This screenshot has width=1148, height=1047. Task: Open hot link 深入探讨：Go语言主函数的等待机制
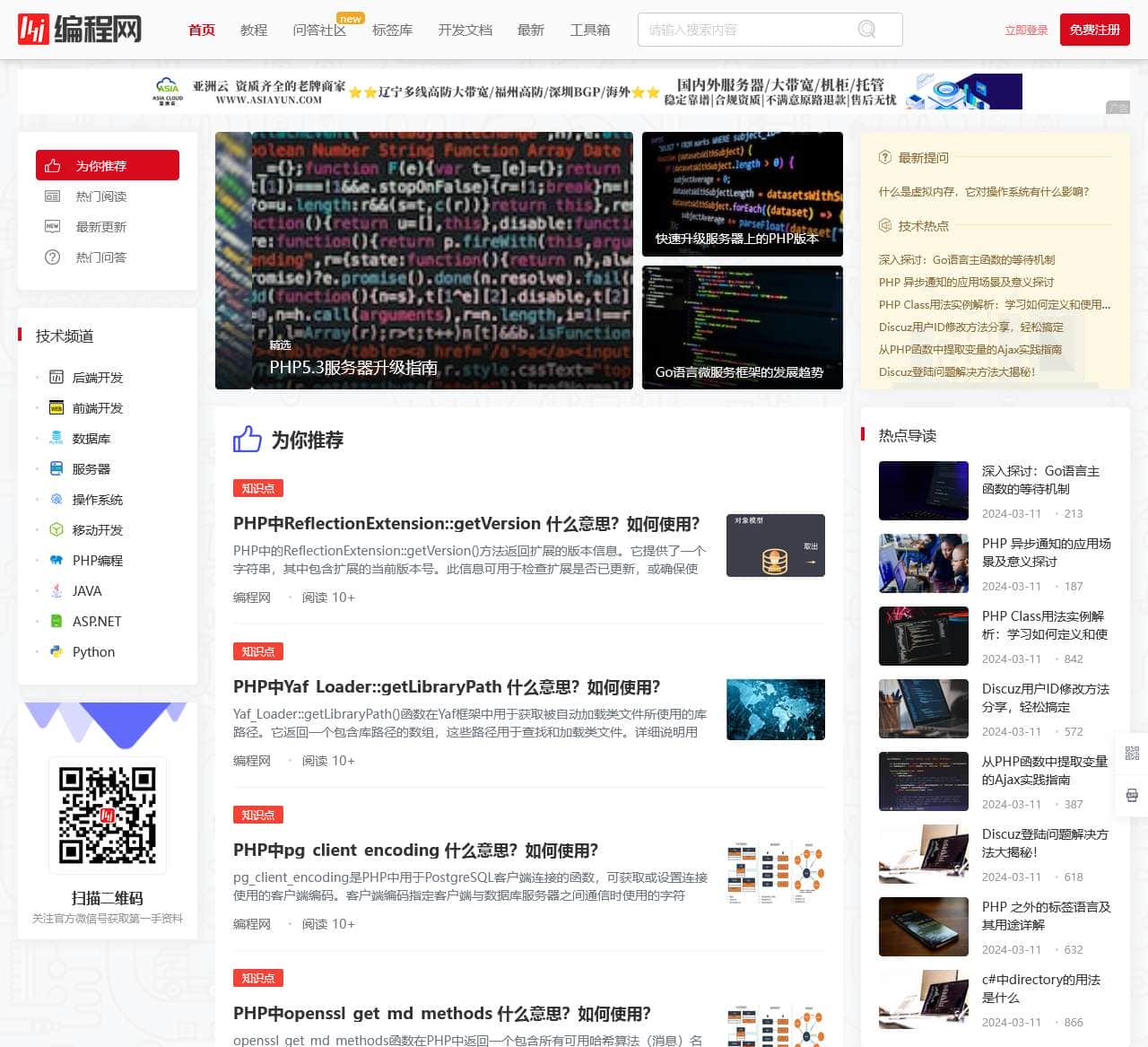[x=967, y=259]
